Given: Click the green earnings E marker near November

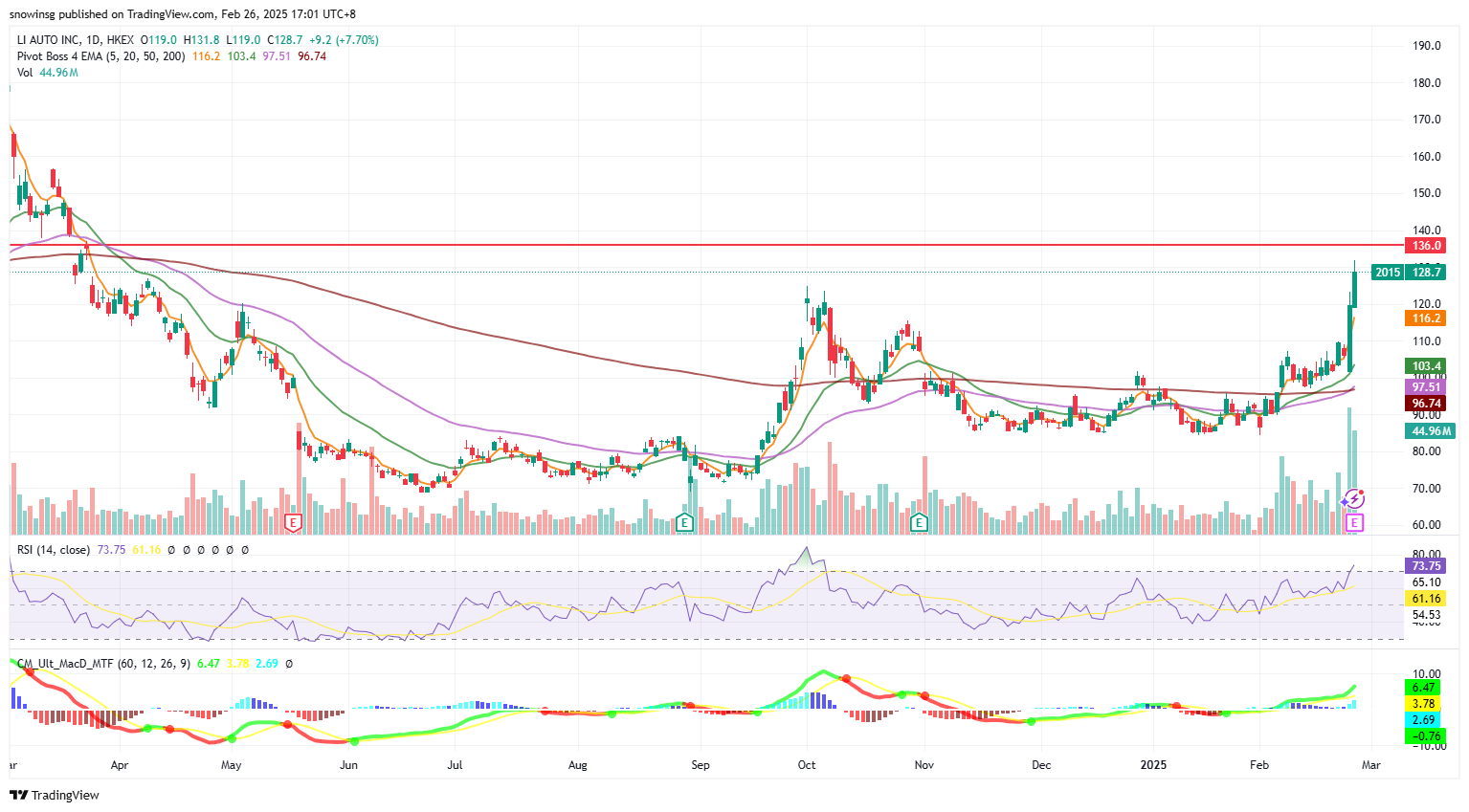Looking at the screenshot, I should [x=919, y=522].
